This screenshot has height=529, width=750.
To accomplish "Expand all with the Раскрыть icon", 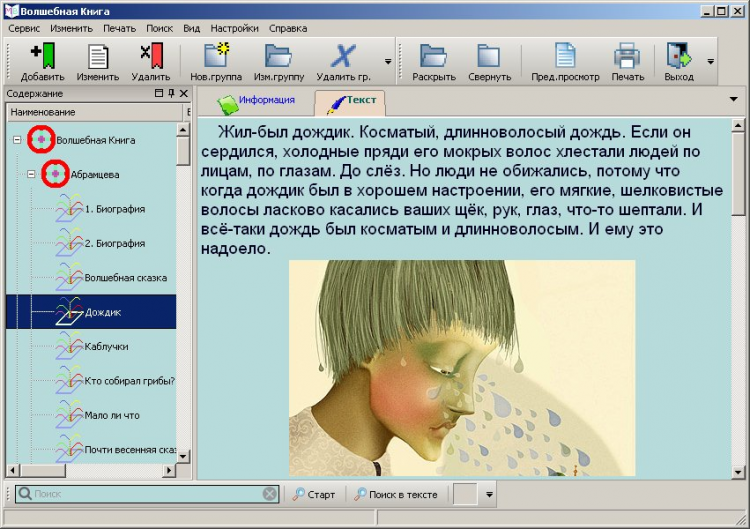I will pos(433,55).
